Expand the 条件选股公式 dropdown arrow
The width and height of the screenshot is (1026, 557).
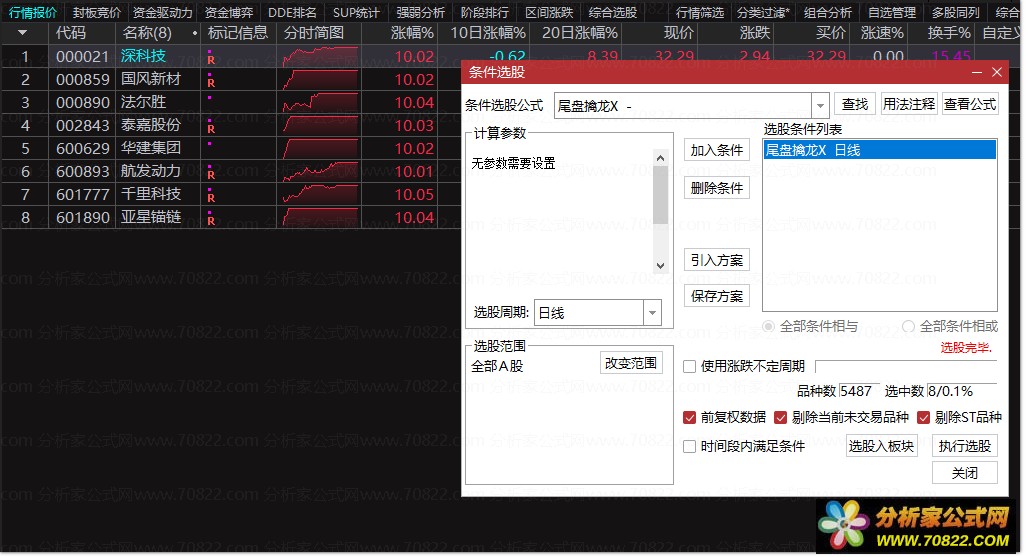click(820, 105)
